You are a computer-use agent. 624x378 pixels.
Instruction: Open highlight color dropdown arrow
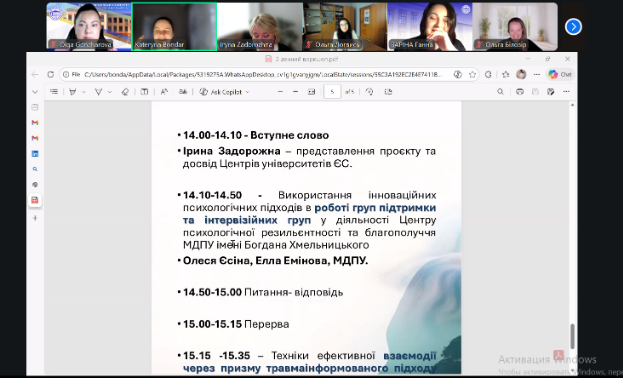tap(84, 92)
